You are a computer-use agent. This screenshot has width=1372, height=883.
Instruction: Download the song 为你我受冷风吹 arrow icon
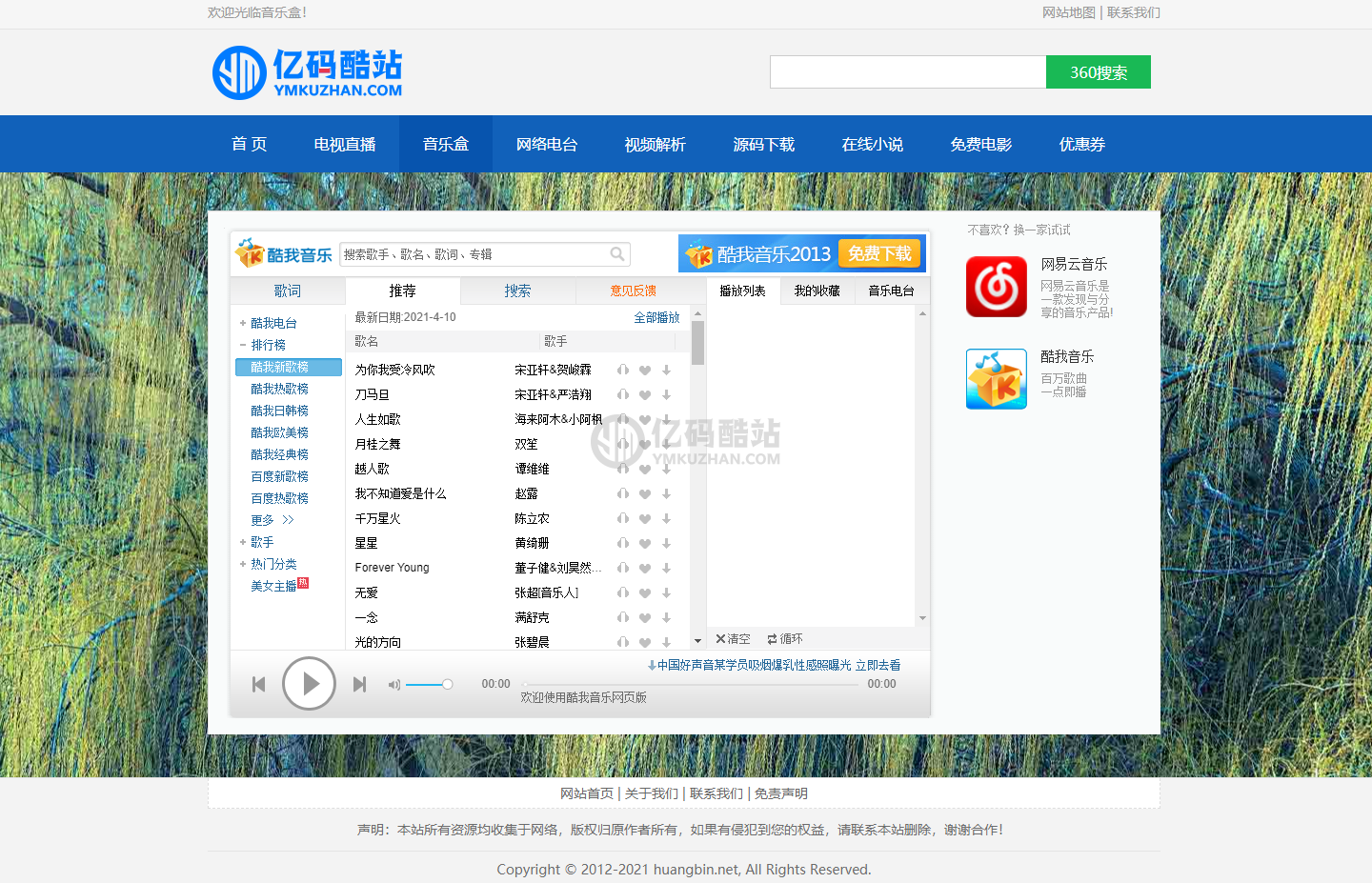pos(667,370)
